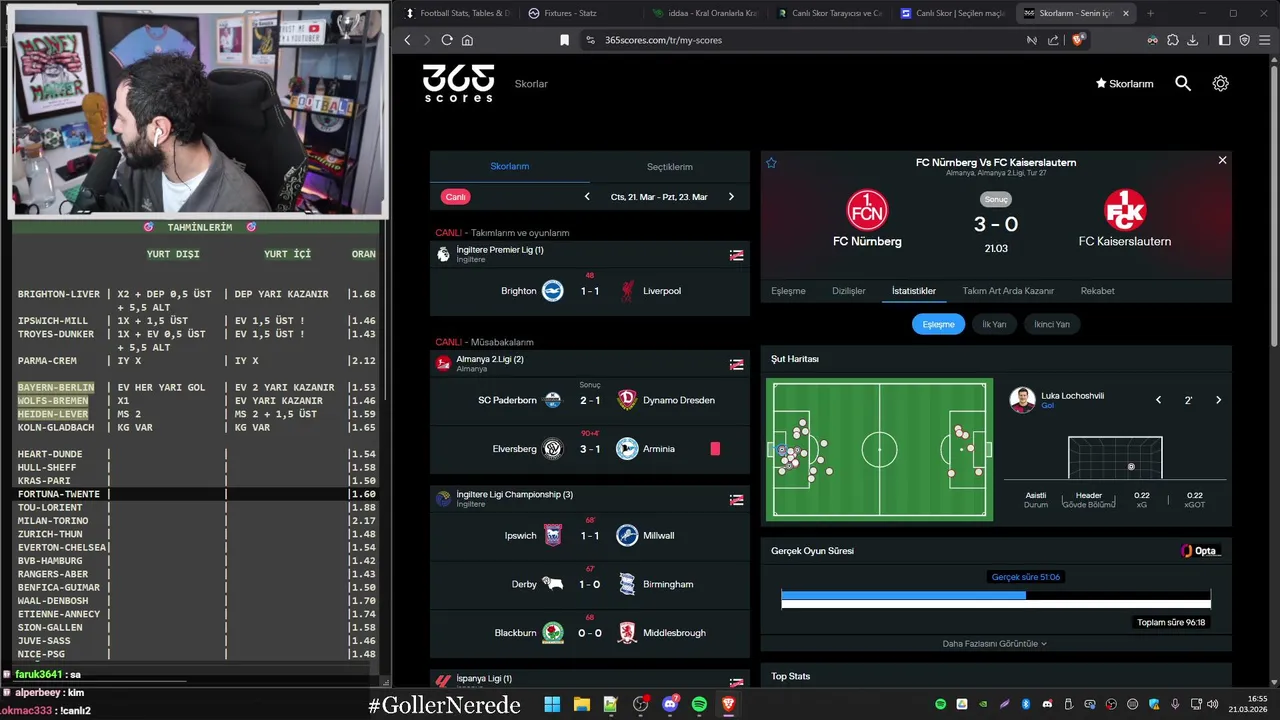This screenshot has height=720, width=1280.
Task: Reload the page in browser
Action: point(447,40)
